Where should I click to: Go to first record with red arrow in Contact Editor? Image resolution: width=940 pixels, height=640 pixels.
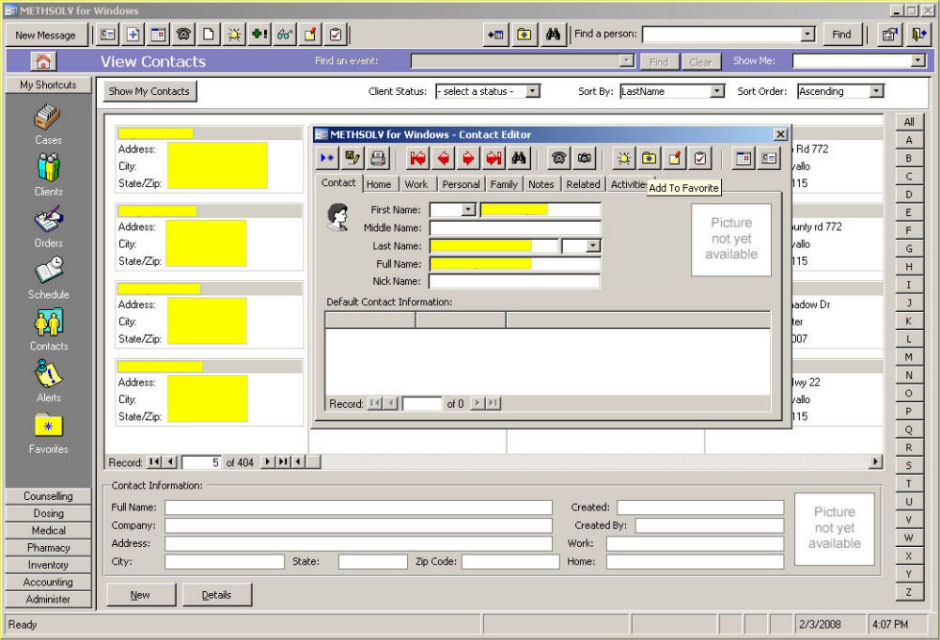pos(418,158)
